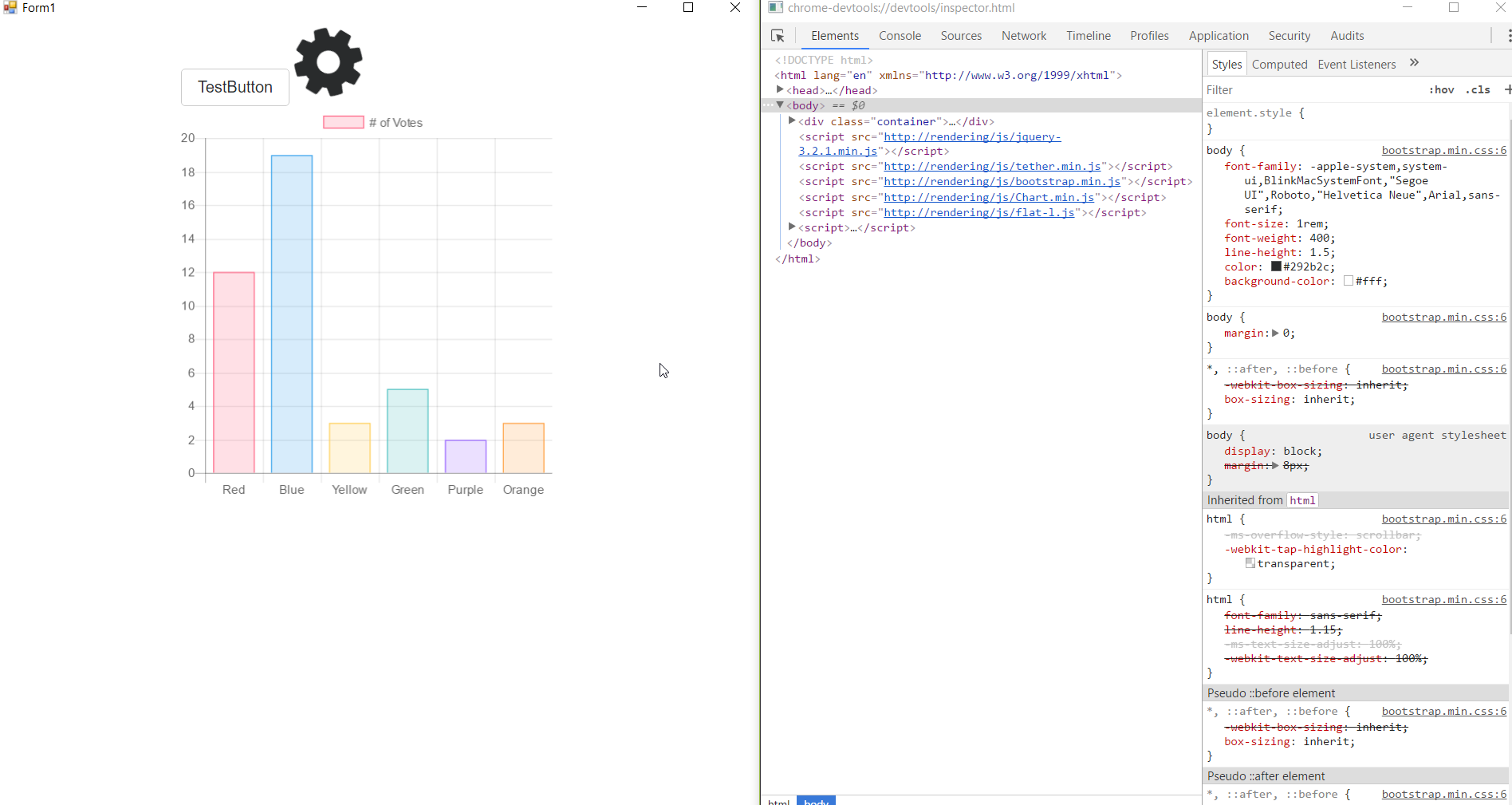This screenshot has width=1512, height=805.
Task: Click the transparent tap-highlight color swatch
Action: tap(1250, 563)
